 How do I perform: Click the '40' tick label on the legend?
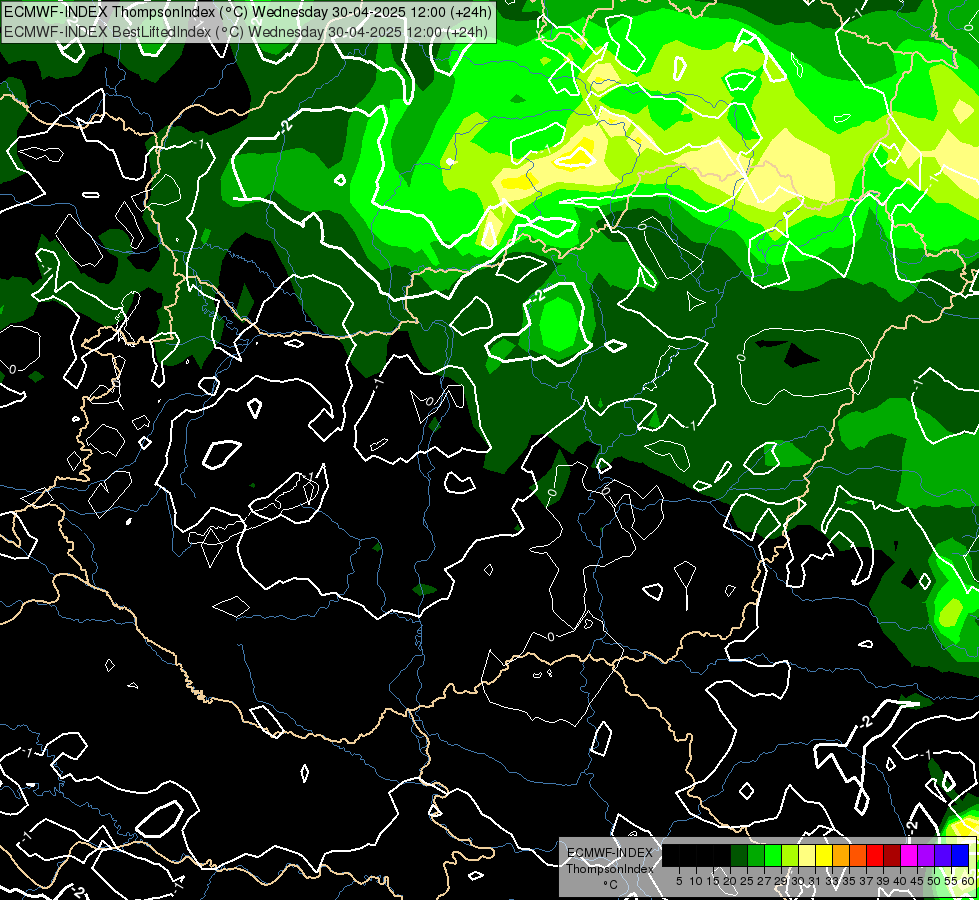point(900,881)
